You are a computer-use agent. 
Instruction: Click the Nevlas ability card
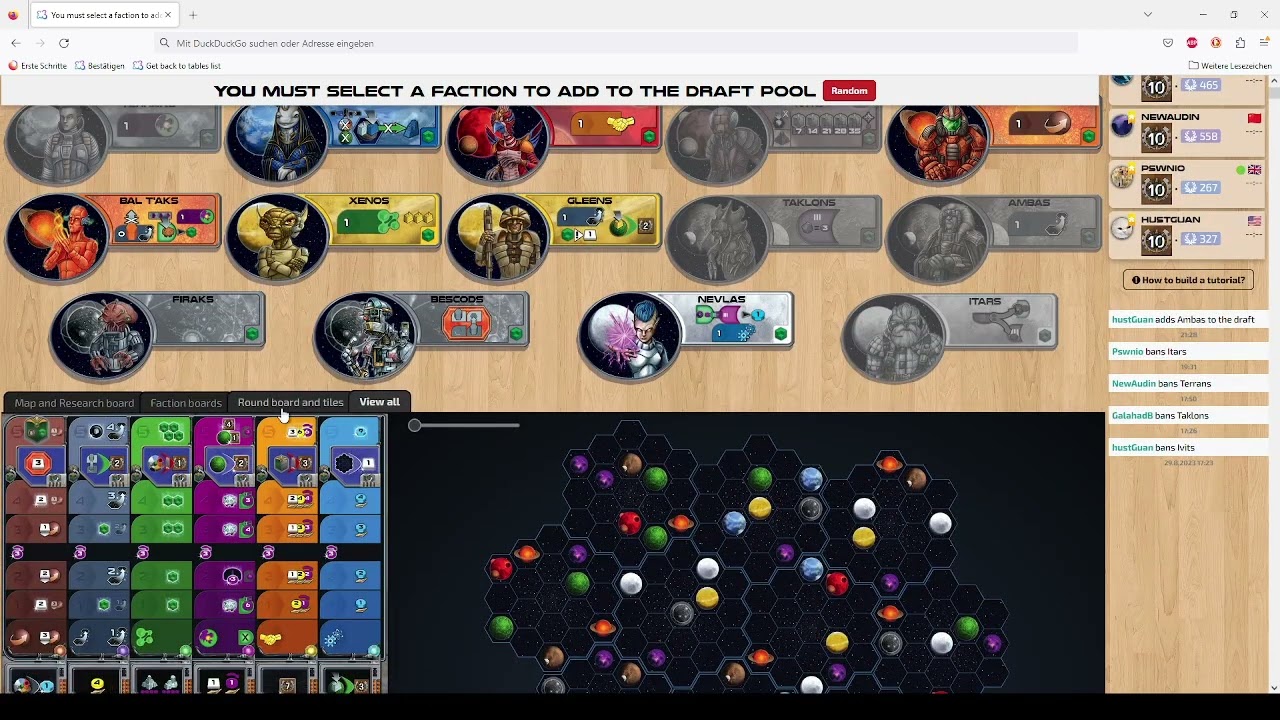738,319
